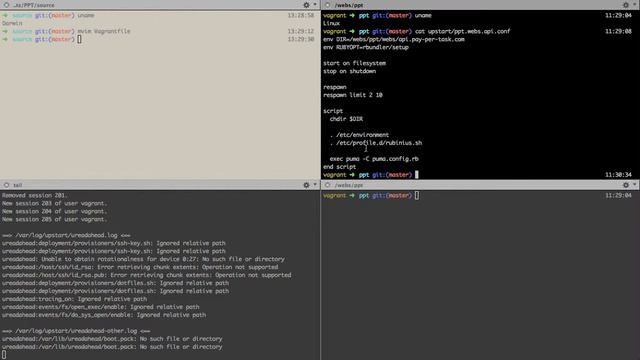The height and width of the screenshot is (360, 640).
Task: Click the circle indicator of the tail pane
Action: tap(6, 185)
